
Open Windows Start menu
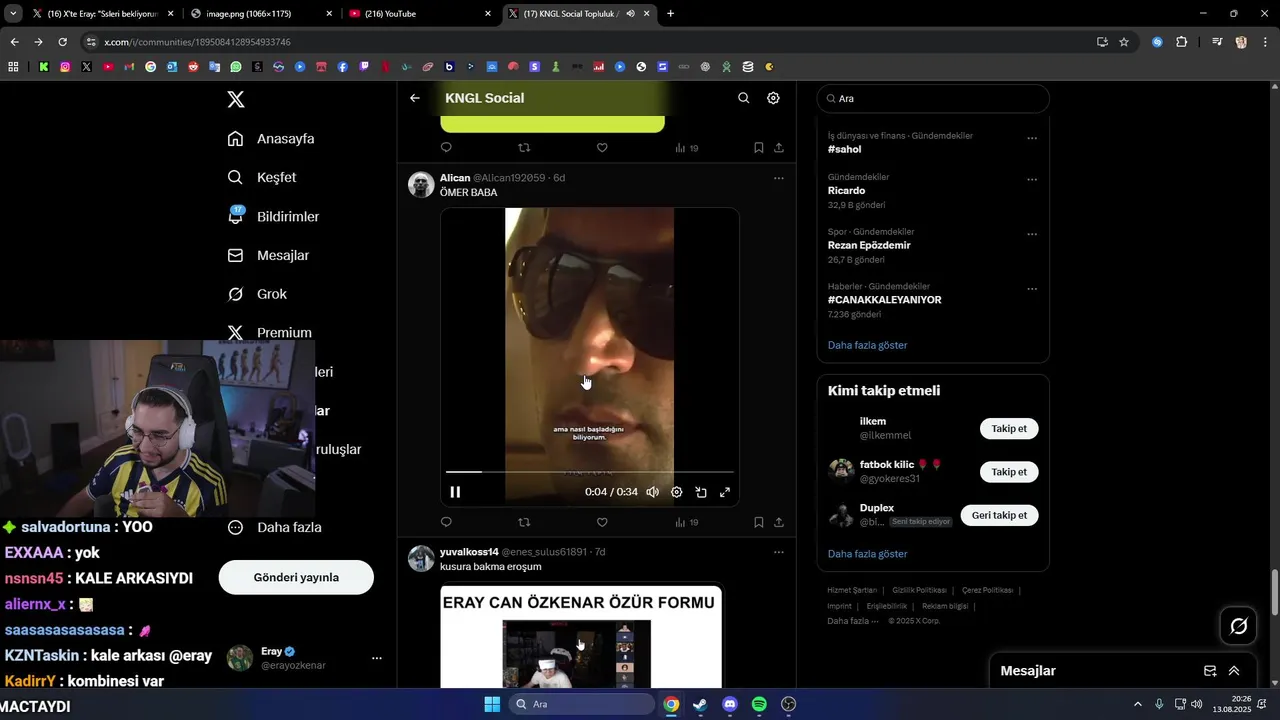[492, 704]
